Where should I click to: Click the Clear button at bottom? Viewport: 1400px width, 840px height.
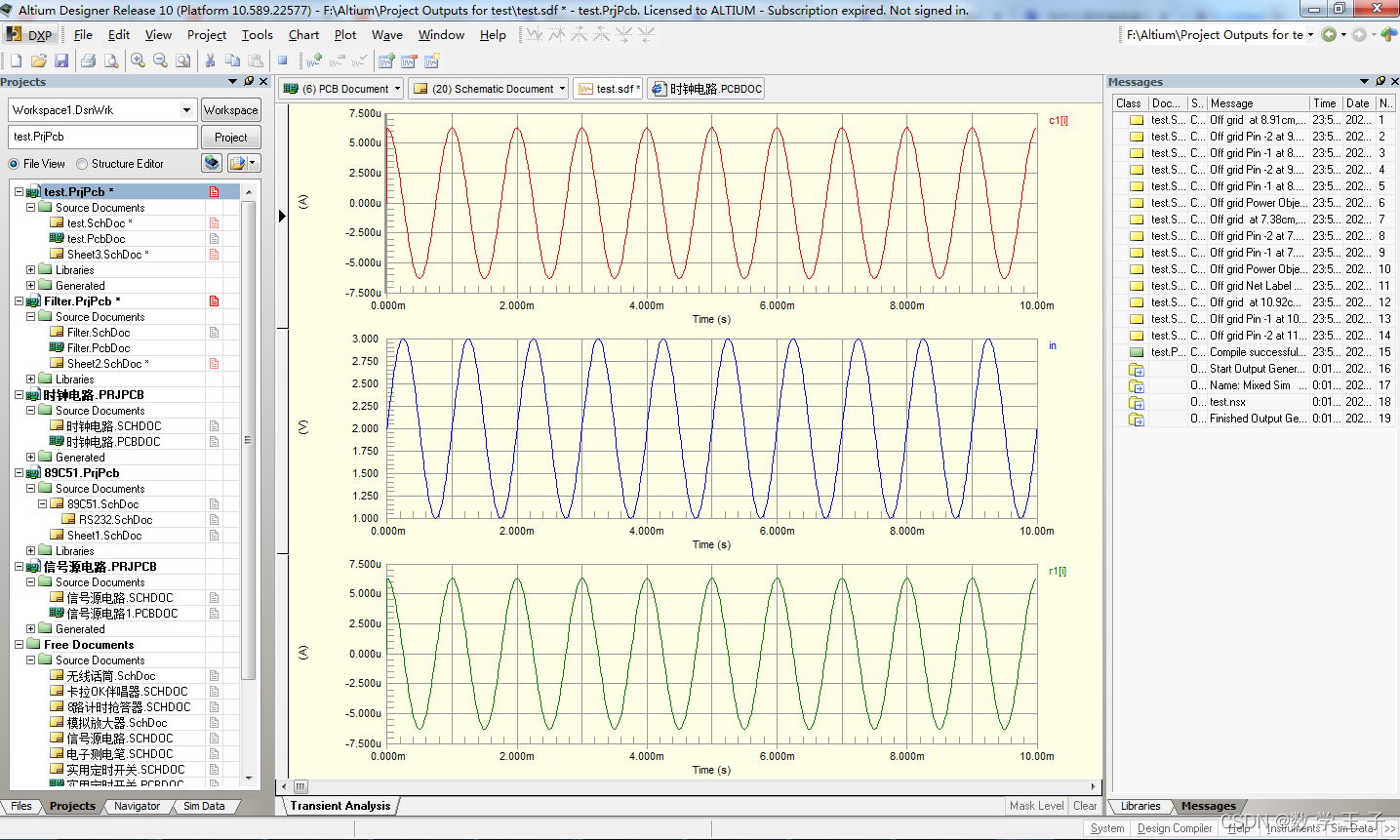pos(1085,806)
